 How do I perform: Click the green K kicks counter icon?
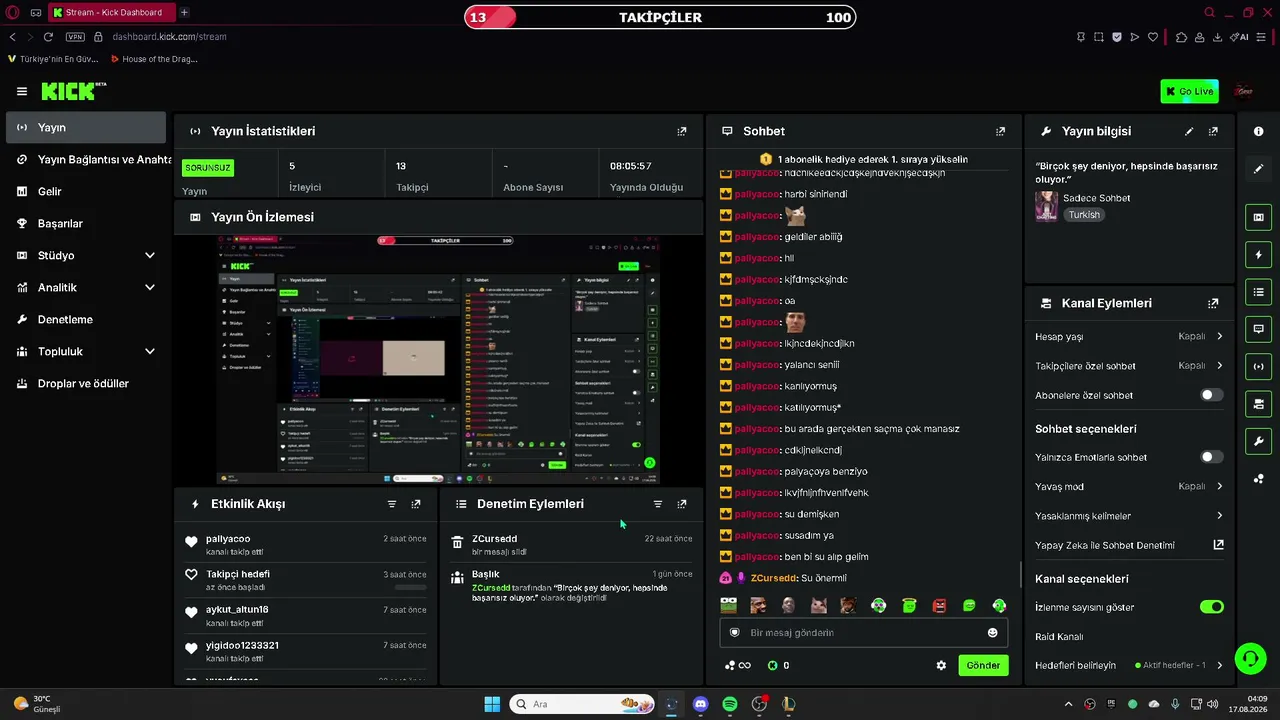tap(772, 665)
